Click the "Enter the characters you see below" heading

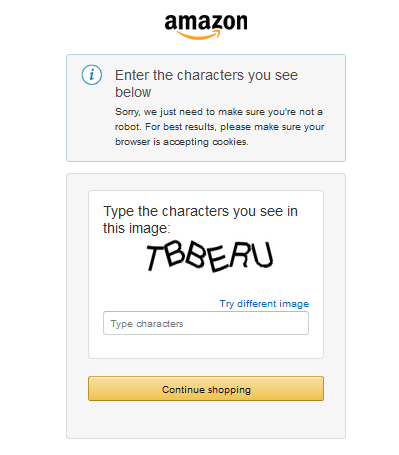pos(206,83)
